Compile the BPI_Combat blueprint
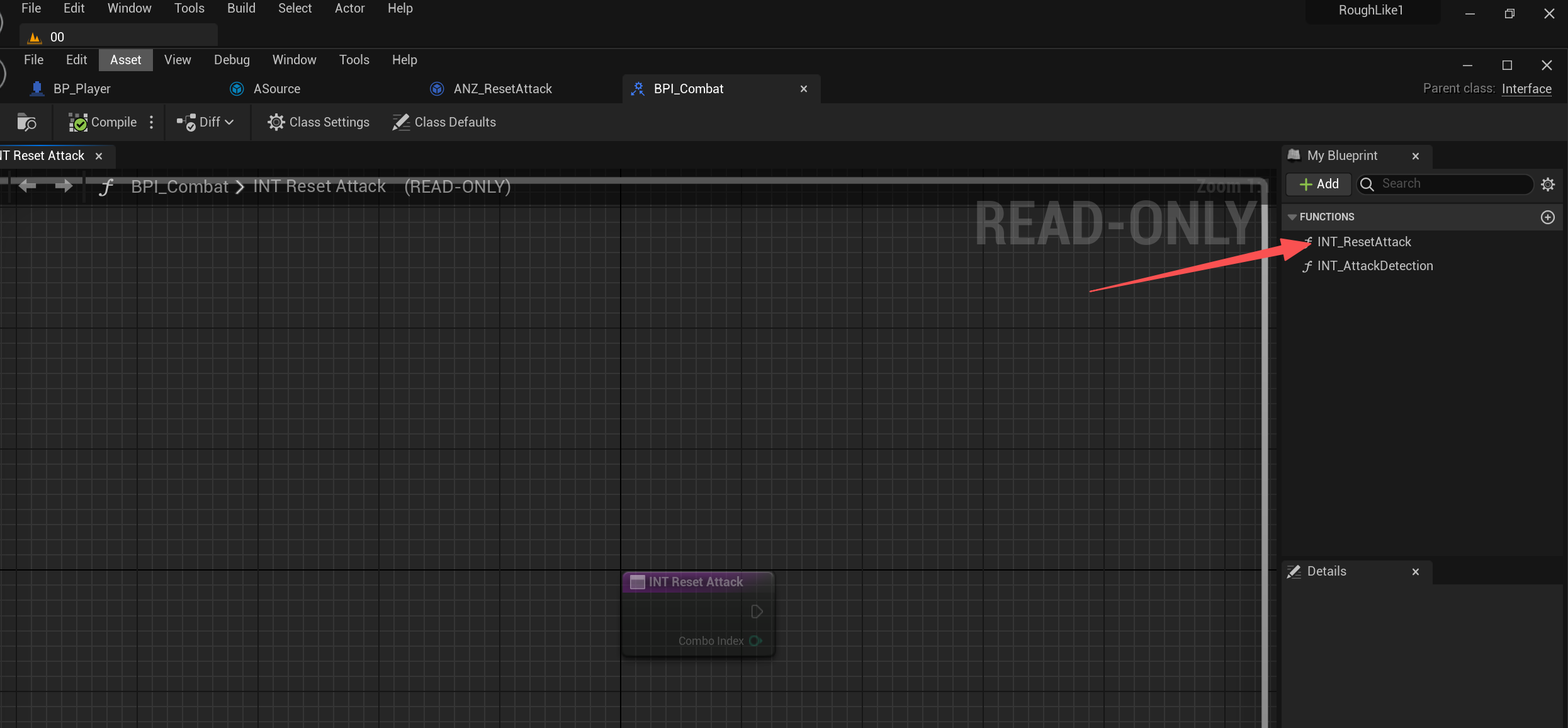Viewport: 1568px width, 728px height. (x=103, y=122)
